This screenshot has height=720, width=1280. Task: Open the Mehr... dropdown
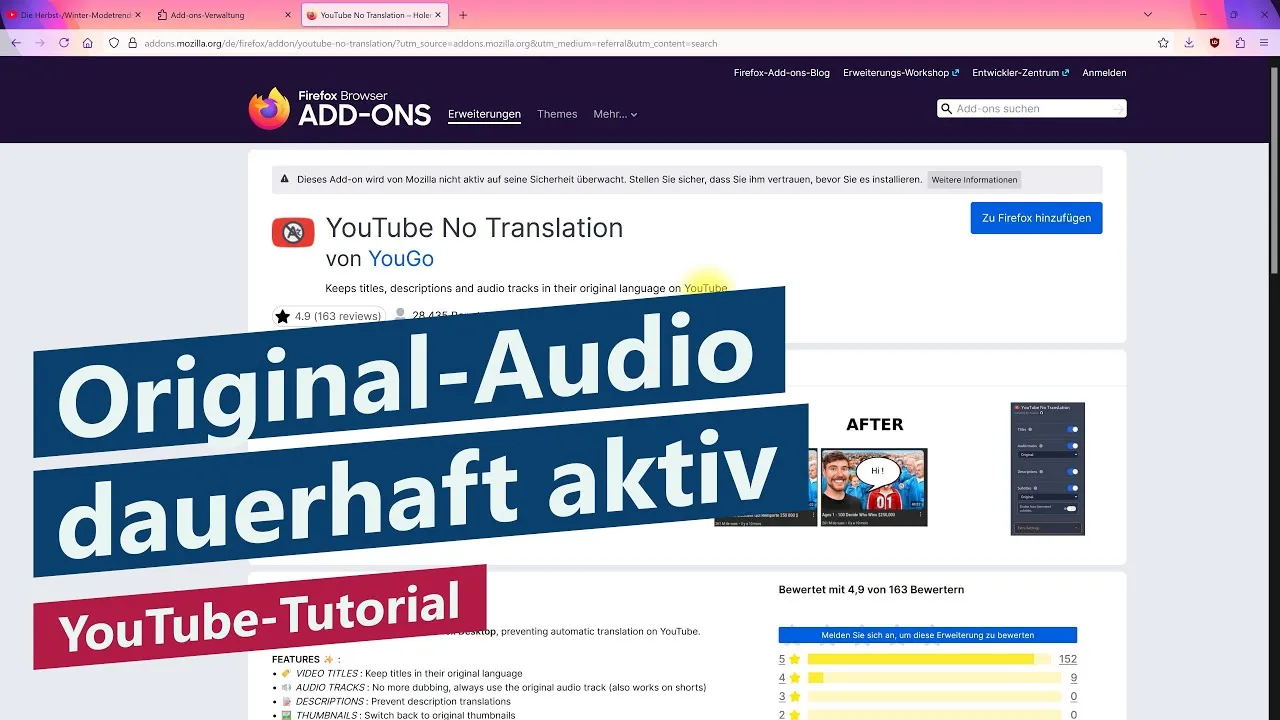coord(614,114)
